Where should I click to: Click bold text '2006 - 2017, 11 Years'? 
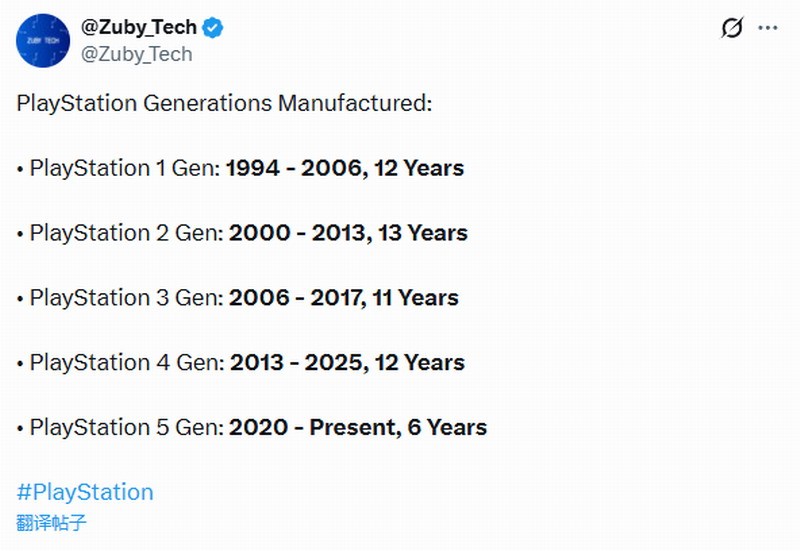click(344, 298)
